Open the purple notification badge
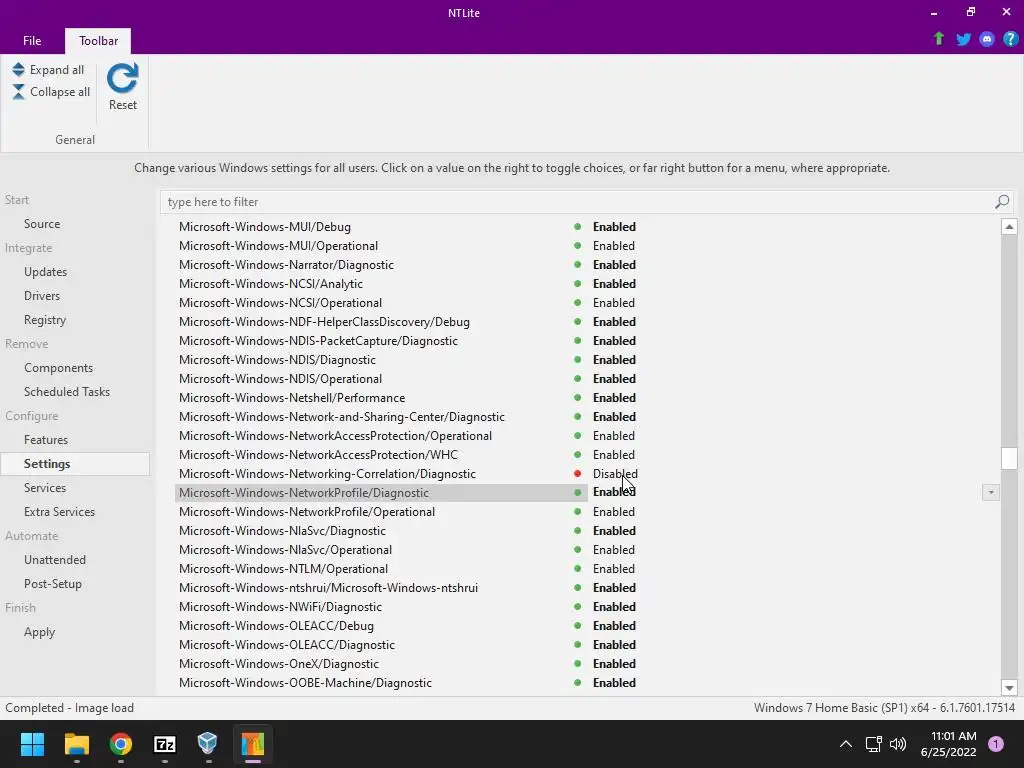This screenshot has width=1024, height=768. coord(996,744)
